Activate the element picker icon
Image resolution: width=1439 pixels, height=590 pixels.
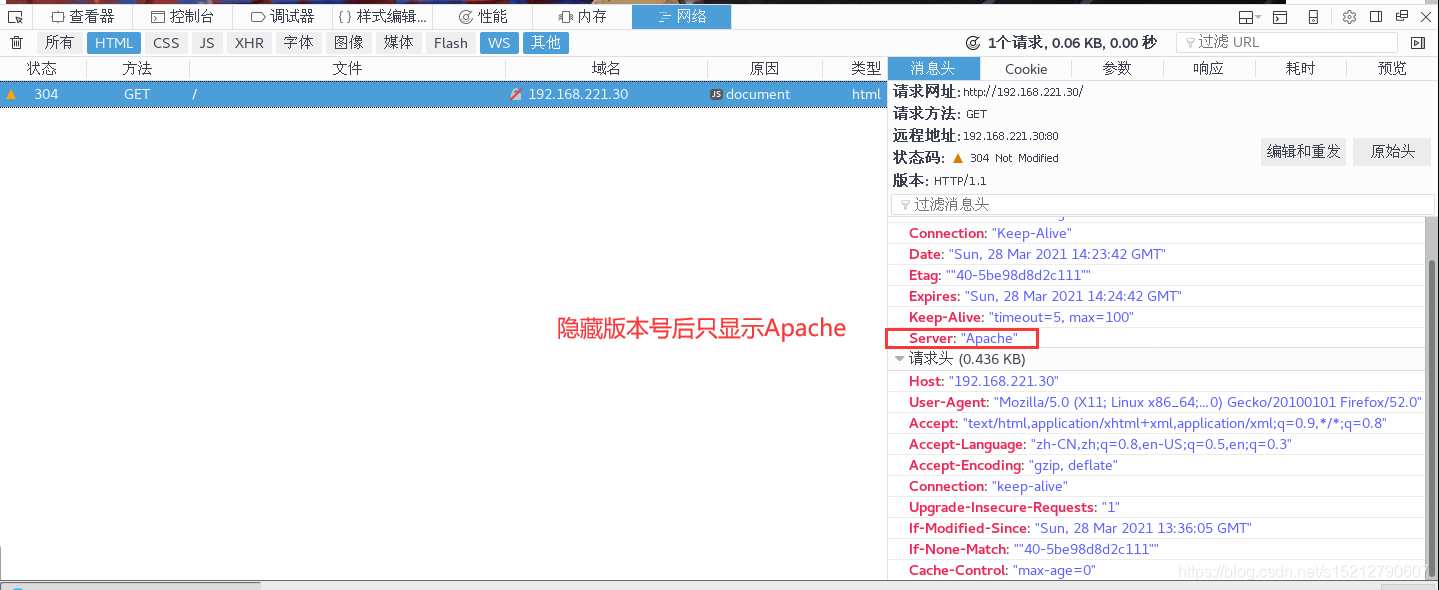click(15, 17)
